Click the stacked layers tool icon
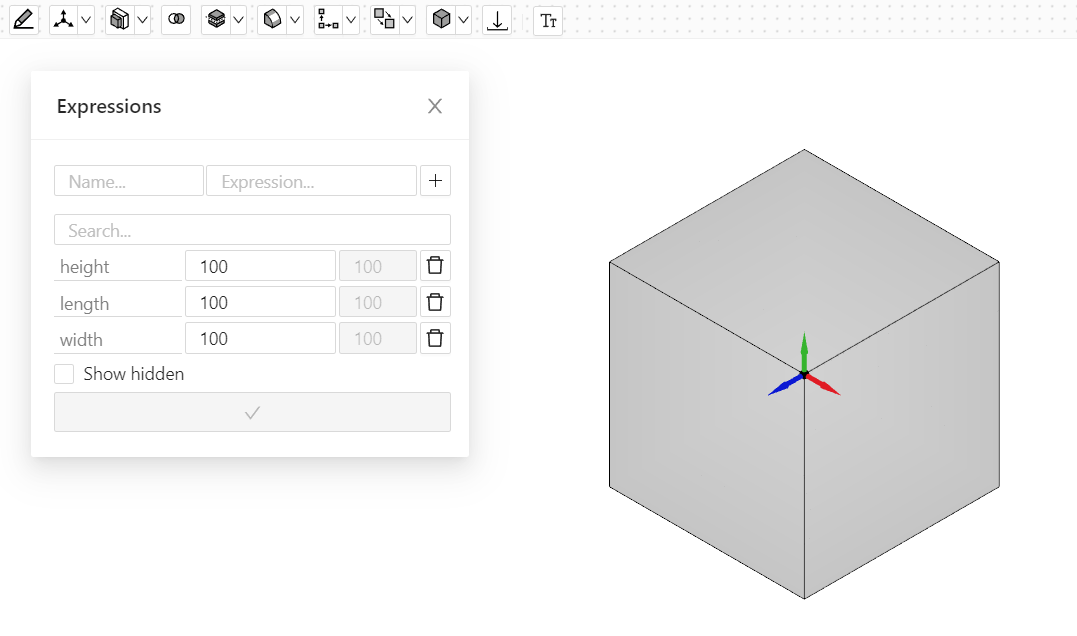The image size is (1077, 636). tap(216, 19)
